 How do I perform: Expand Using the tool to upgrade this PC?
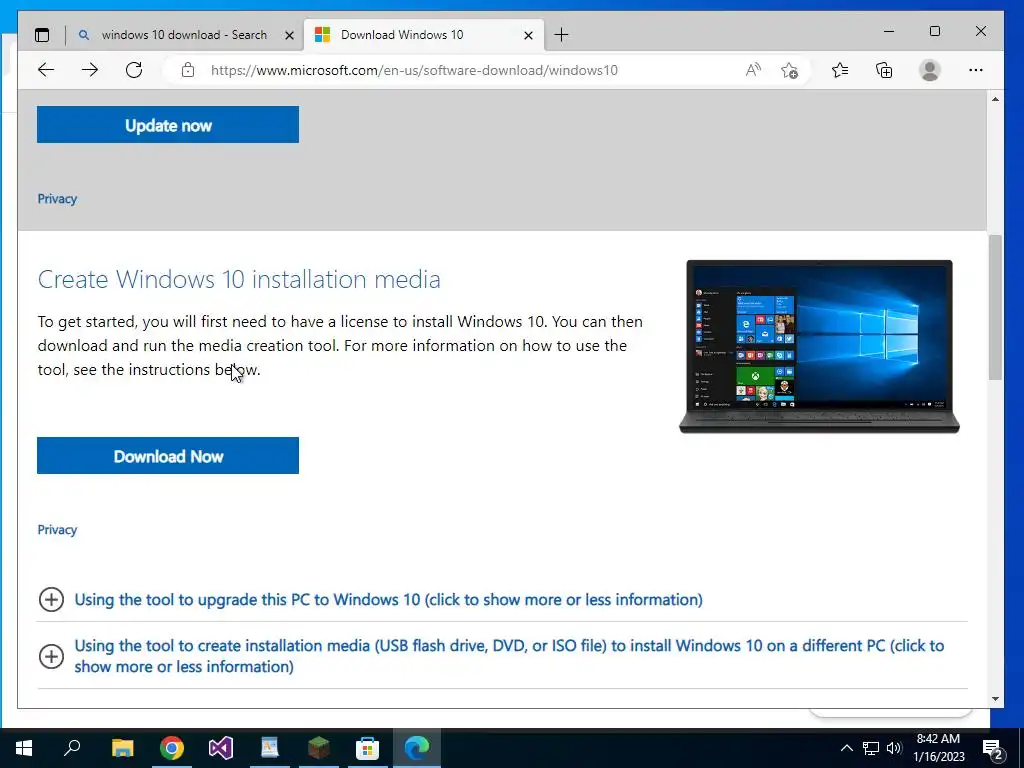click(x=389, y=600)
